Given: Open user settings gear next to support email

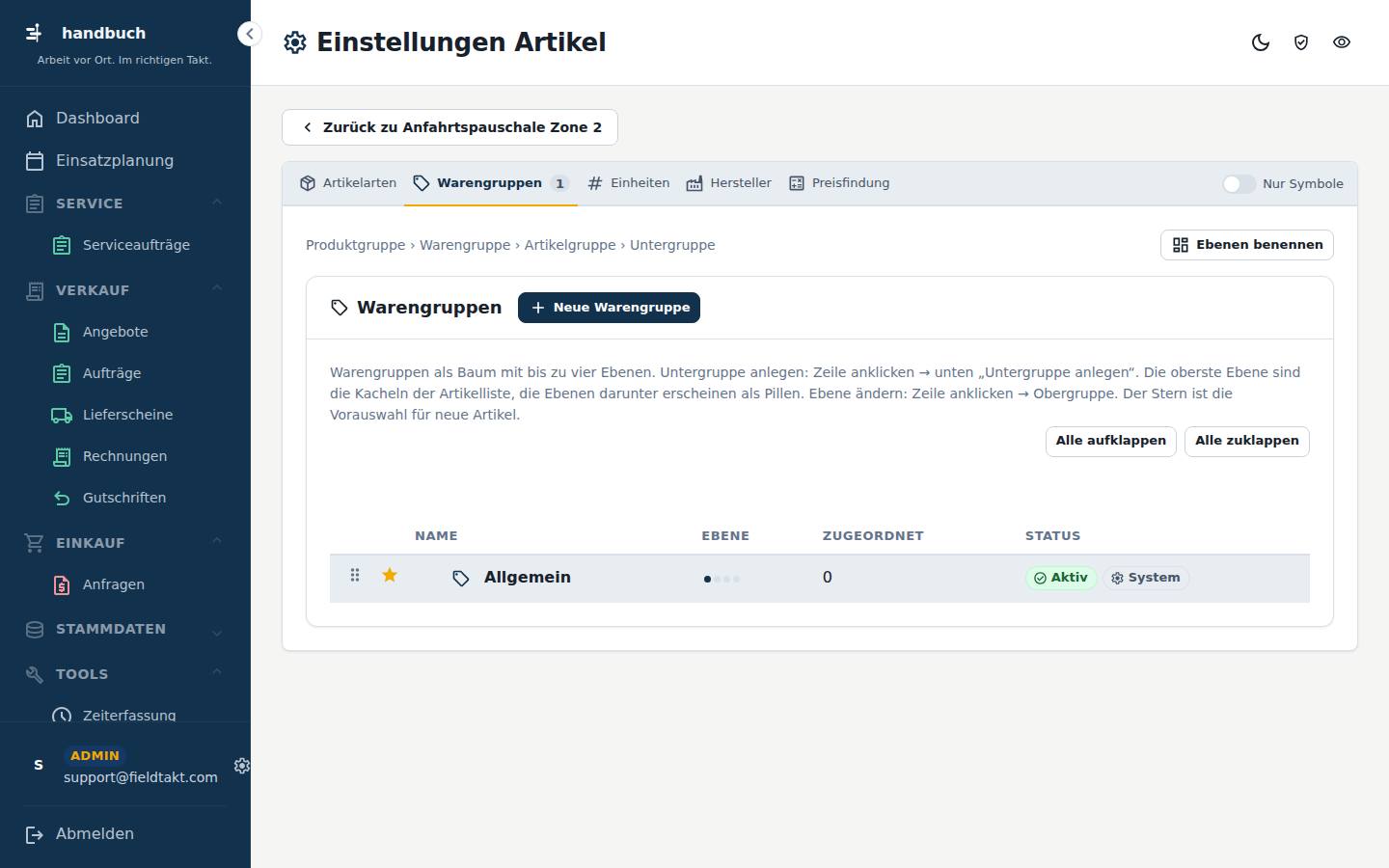Looking at the screenshot, I should tap(242, 765).
